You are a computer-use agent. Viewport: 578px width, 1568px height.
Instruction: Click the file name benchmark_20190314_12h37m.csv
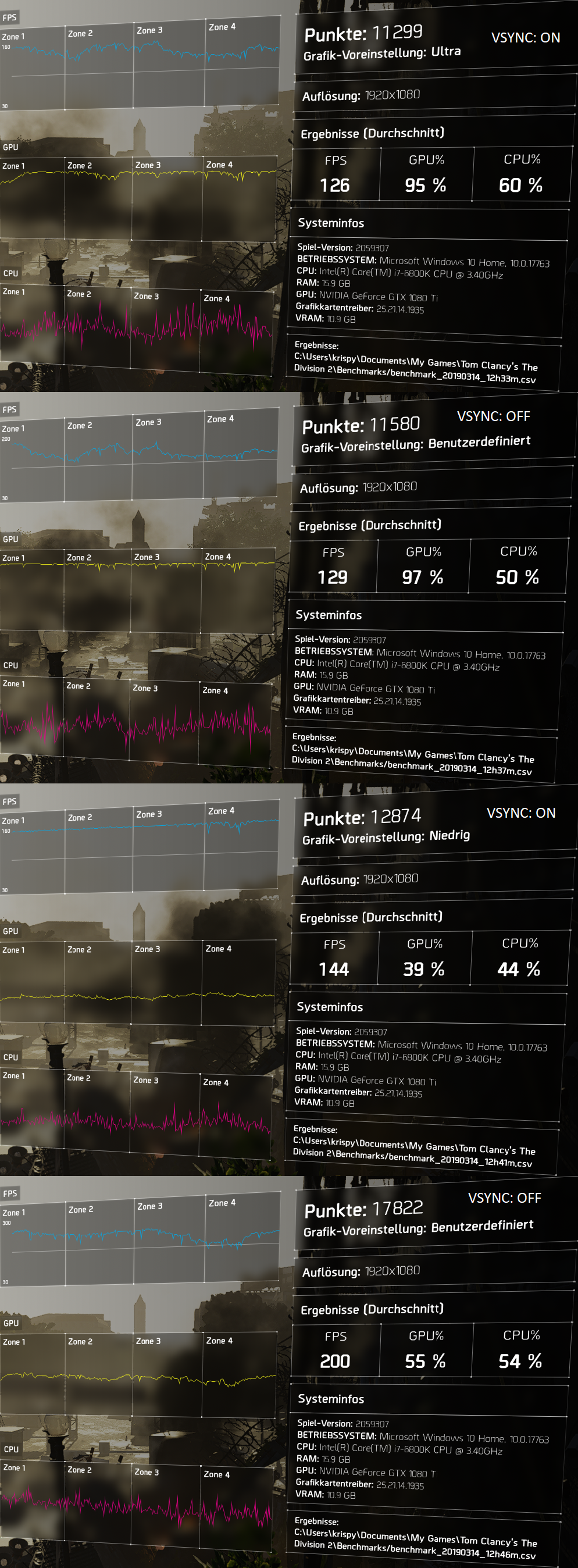pos(460,768)
